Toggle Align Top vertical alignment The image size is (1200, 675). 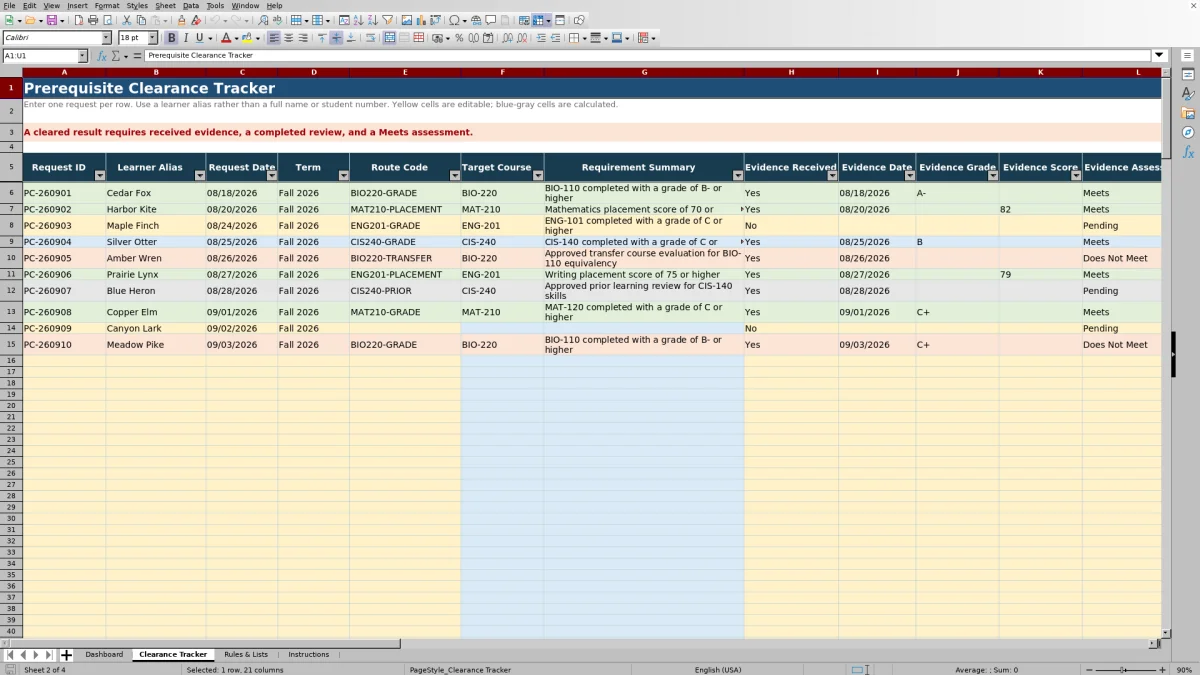point(322,38)
